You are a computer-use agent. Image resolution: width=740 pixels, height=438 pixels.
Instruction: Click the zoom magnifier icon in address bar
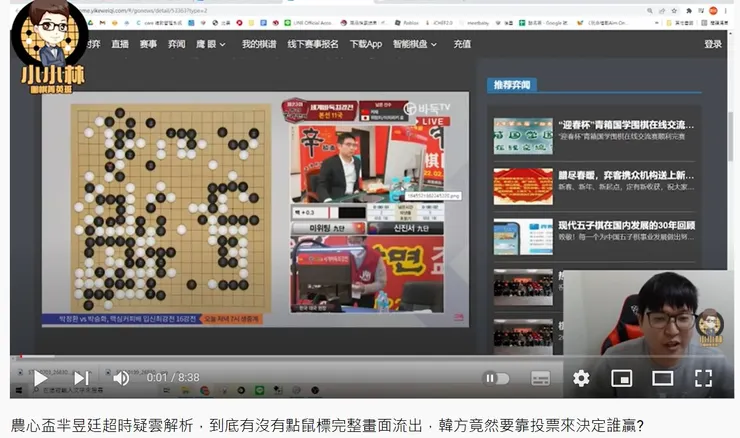click(x=650, y=10)
